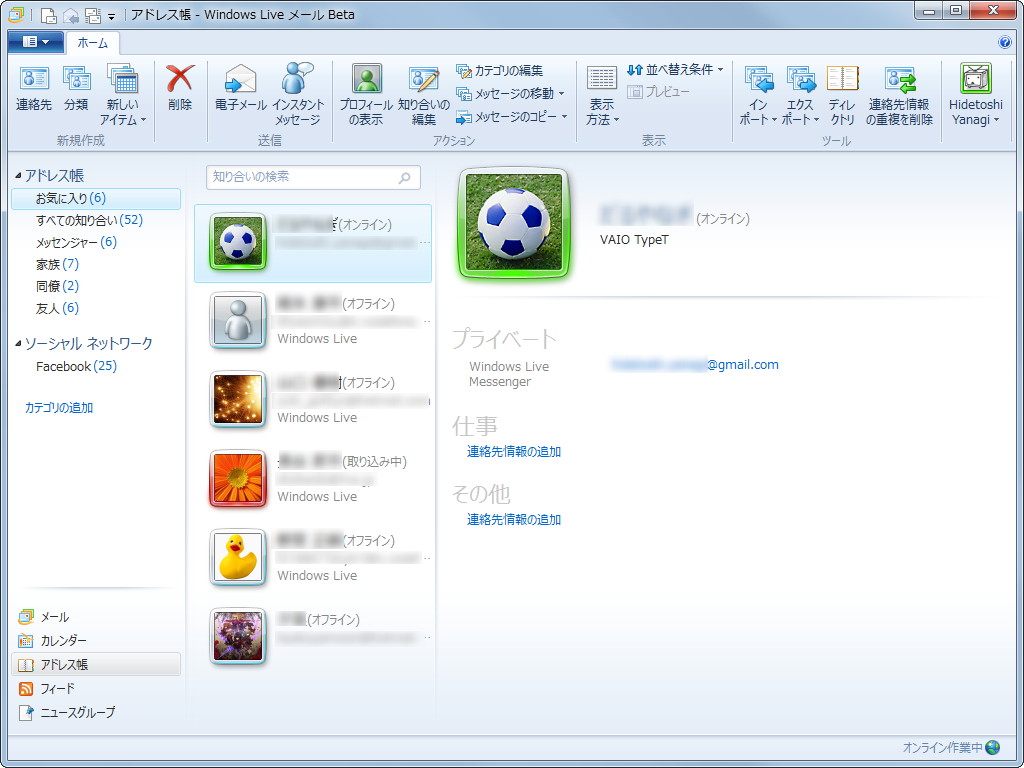Click the quick access reply icon

pos(71,15)
